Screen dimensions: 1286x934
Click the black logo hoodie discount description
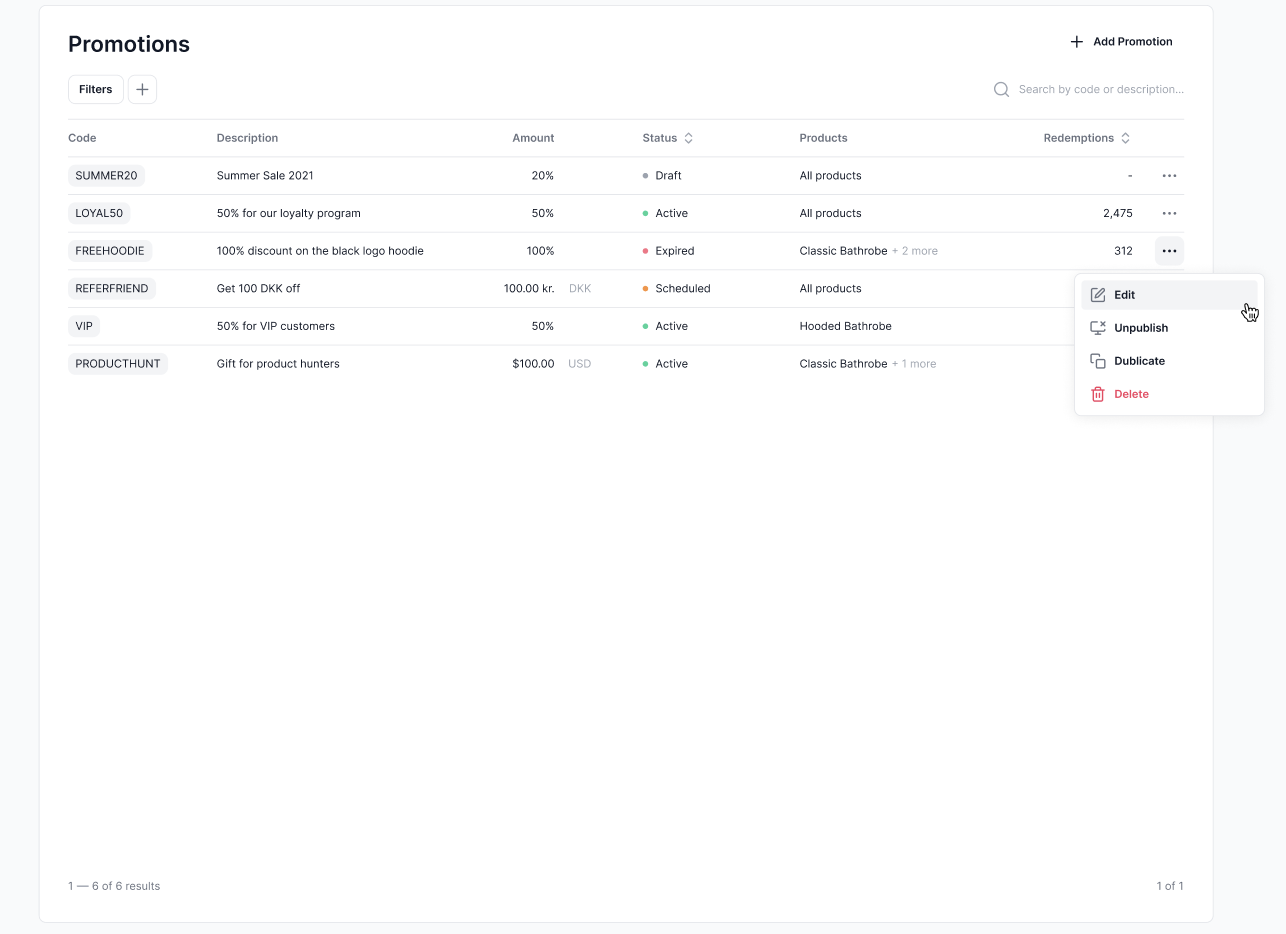click(x=320, y=251)
